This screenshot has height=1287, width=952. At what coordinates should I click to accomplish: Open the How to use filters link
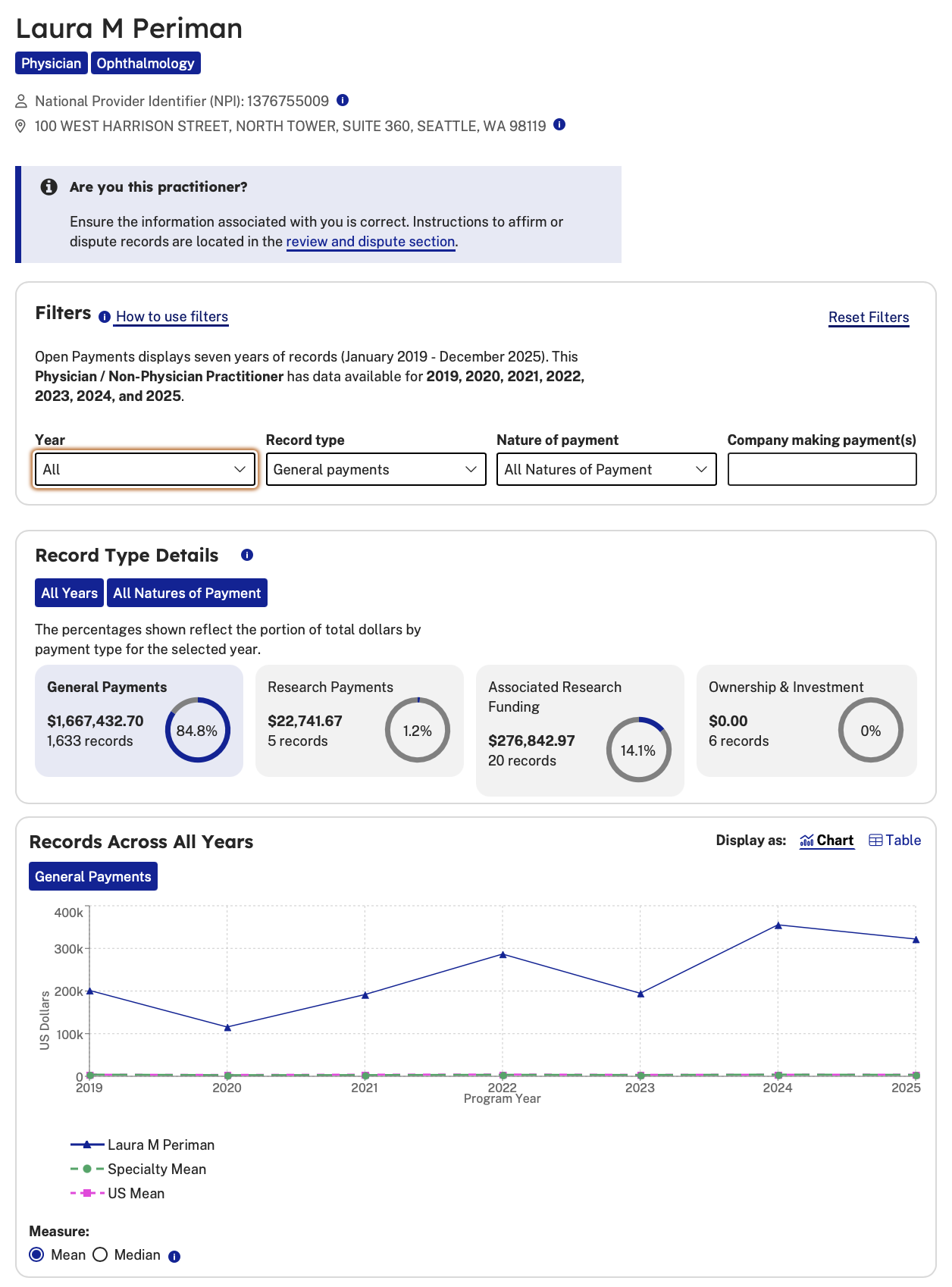[x=172, y=317]
